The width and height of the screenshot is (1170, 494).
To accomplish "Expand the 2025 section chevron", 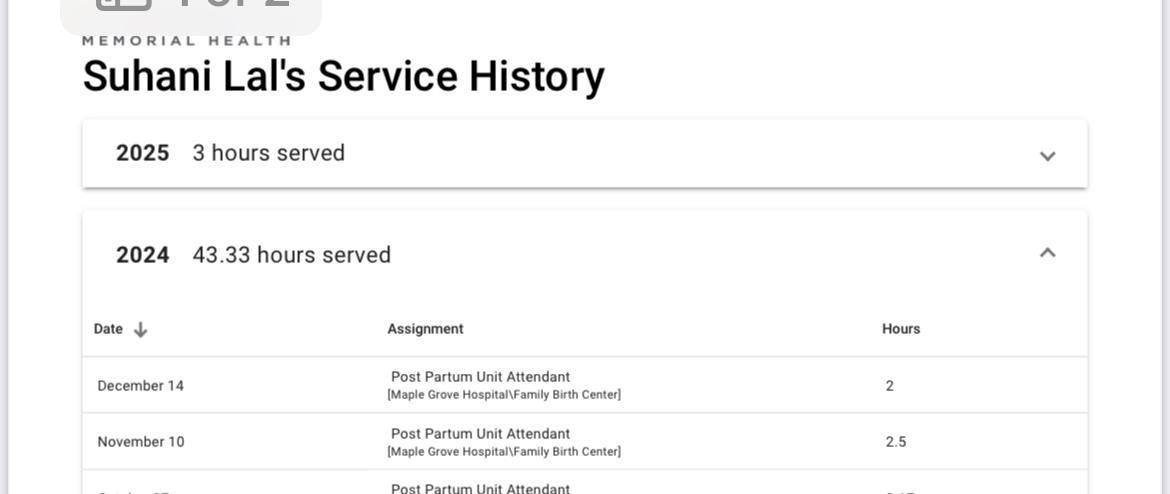I will coord(1047,156).
